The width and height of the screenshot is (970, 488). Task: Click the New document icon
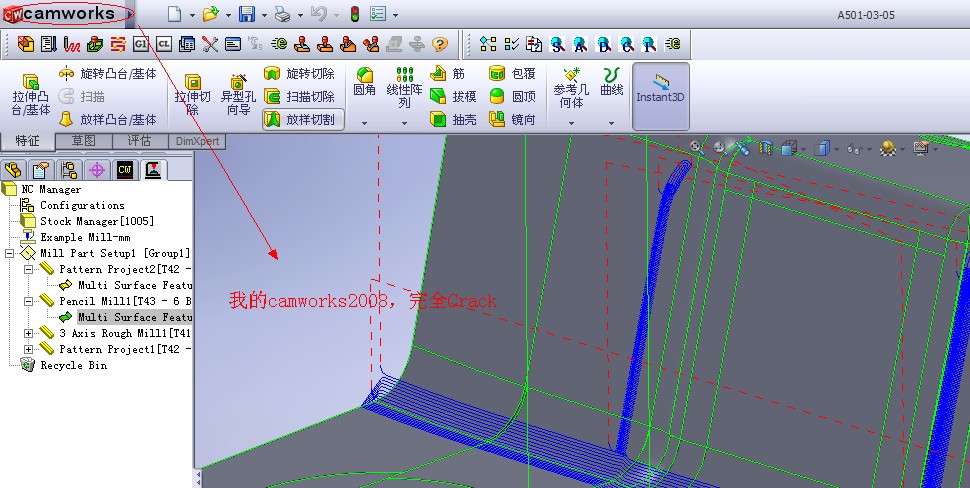coord(174,14)
